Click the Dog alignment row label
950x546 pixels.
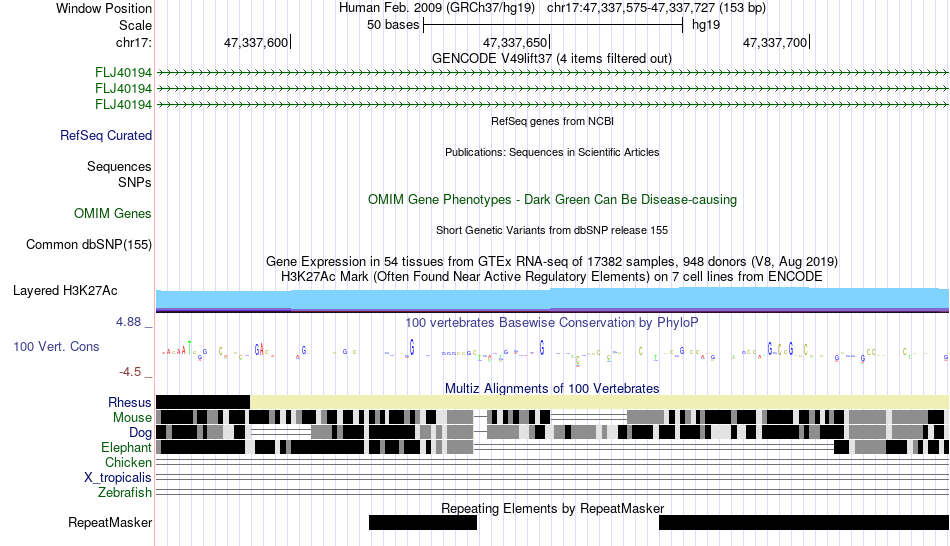140,433
